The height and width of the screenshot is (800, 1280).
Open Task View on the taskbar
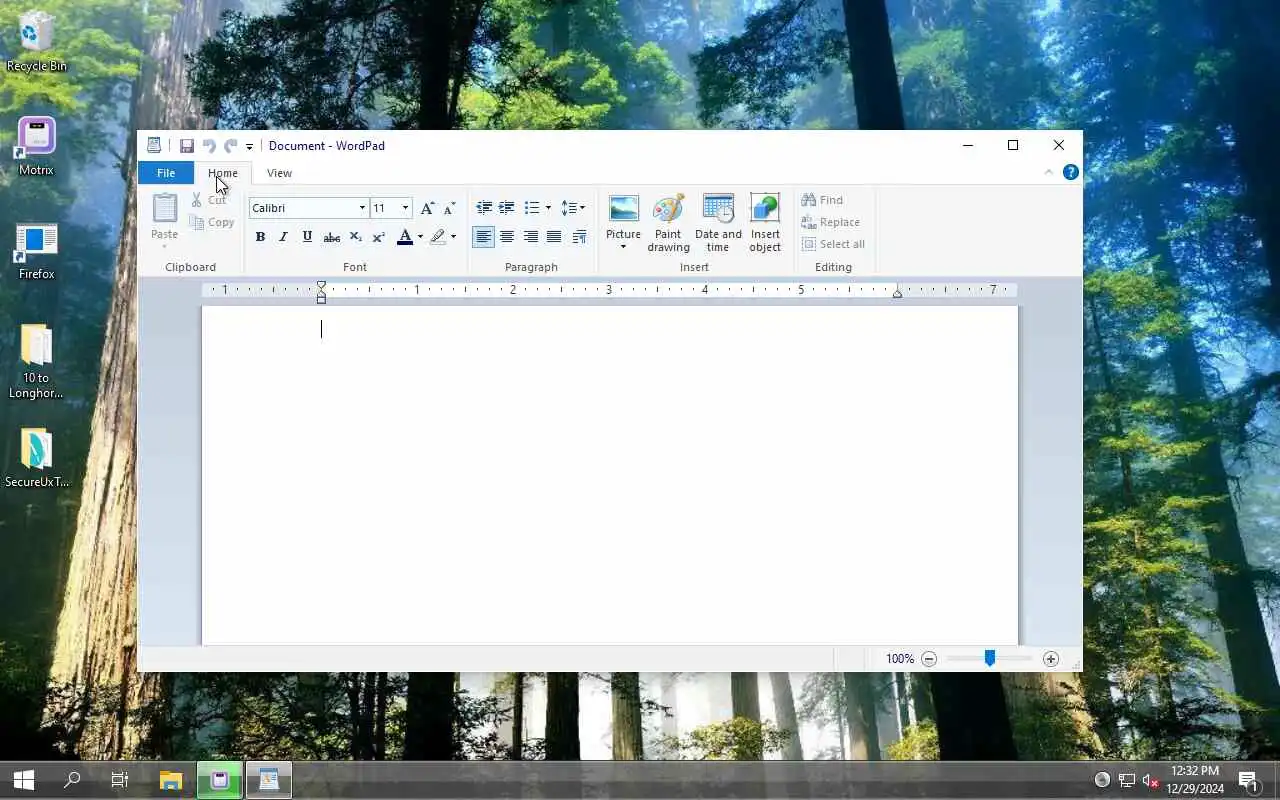click(x=120, y=780)
